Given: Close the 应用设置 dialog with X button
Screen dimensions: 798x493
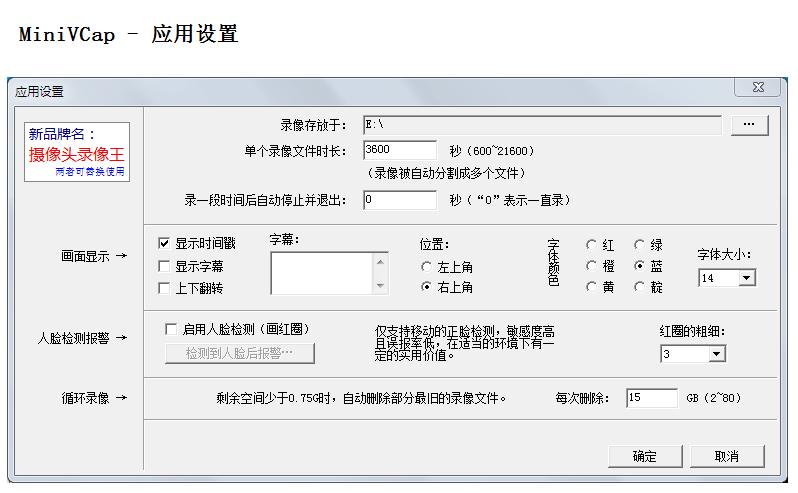Looking at the screenshot, I should tap(758, 87).
